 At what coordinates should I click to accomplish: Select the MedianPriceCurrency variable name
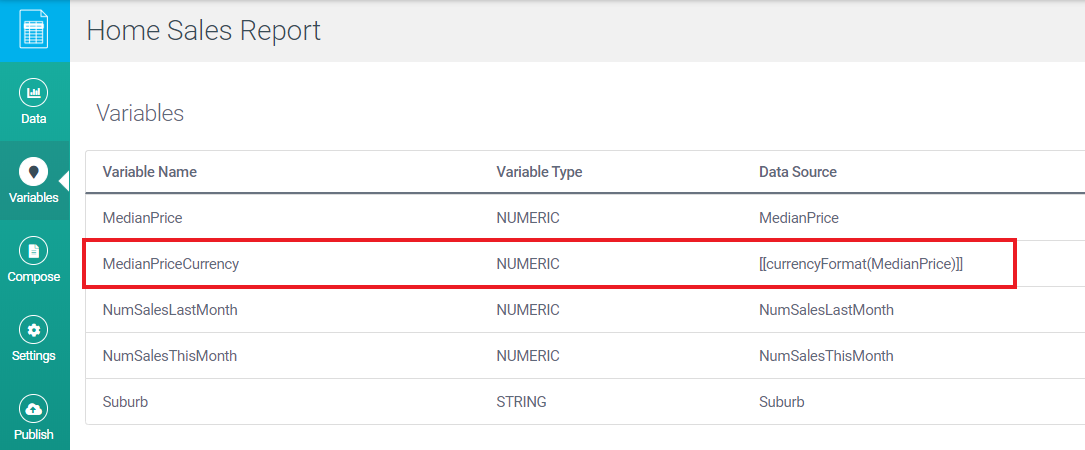(170, 264)
